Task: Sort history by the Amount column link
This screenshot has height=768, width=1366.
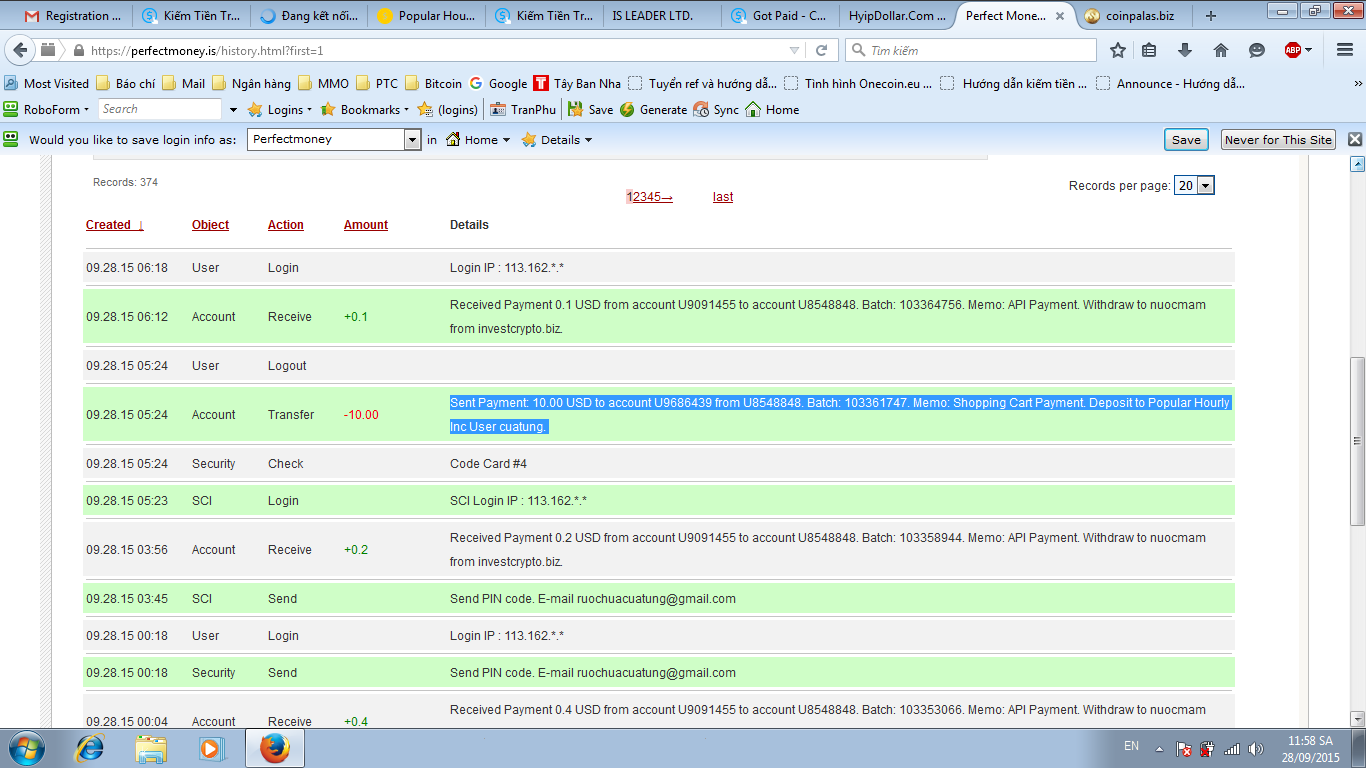Action: pyautogui.click(x=366, y=225)
